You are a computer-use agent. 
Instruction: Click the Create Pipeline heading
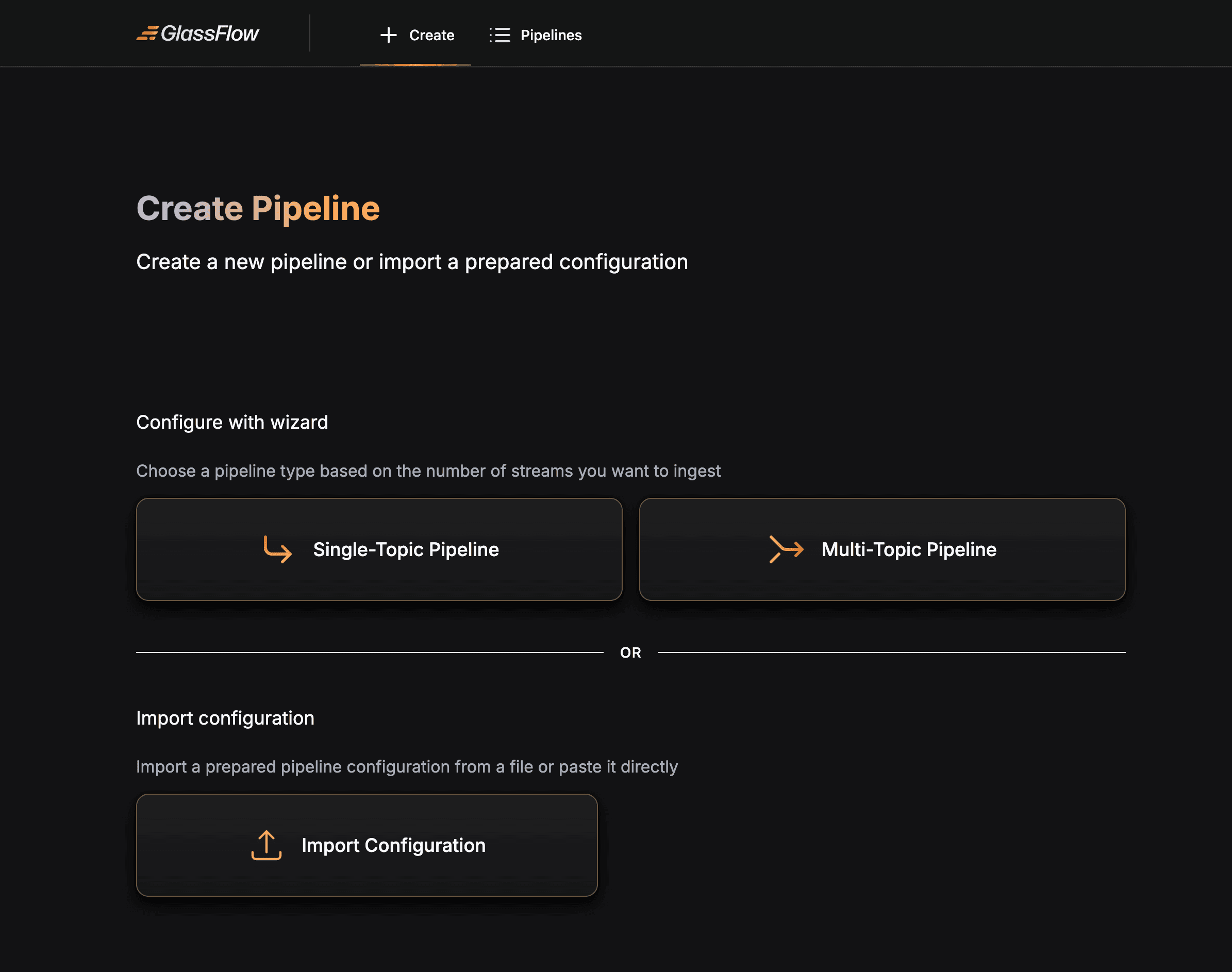257,208
